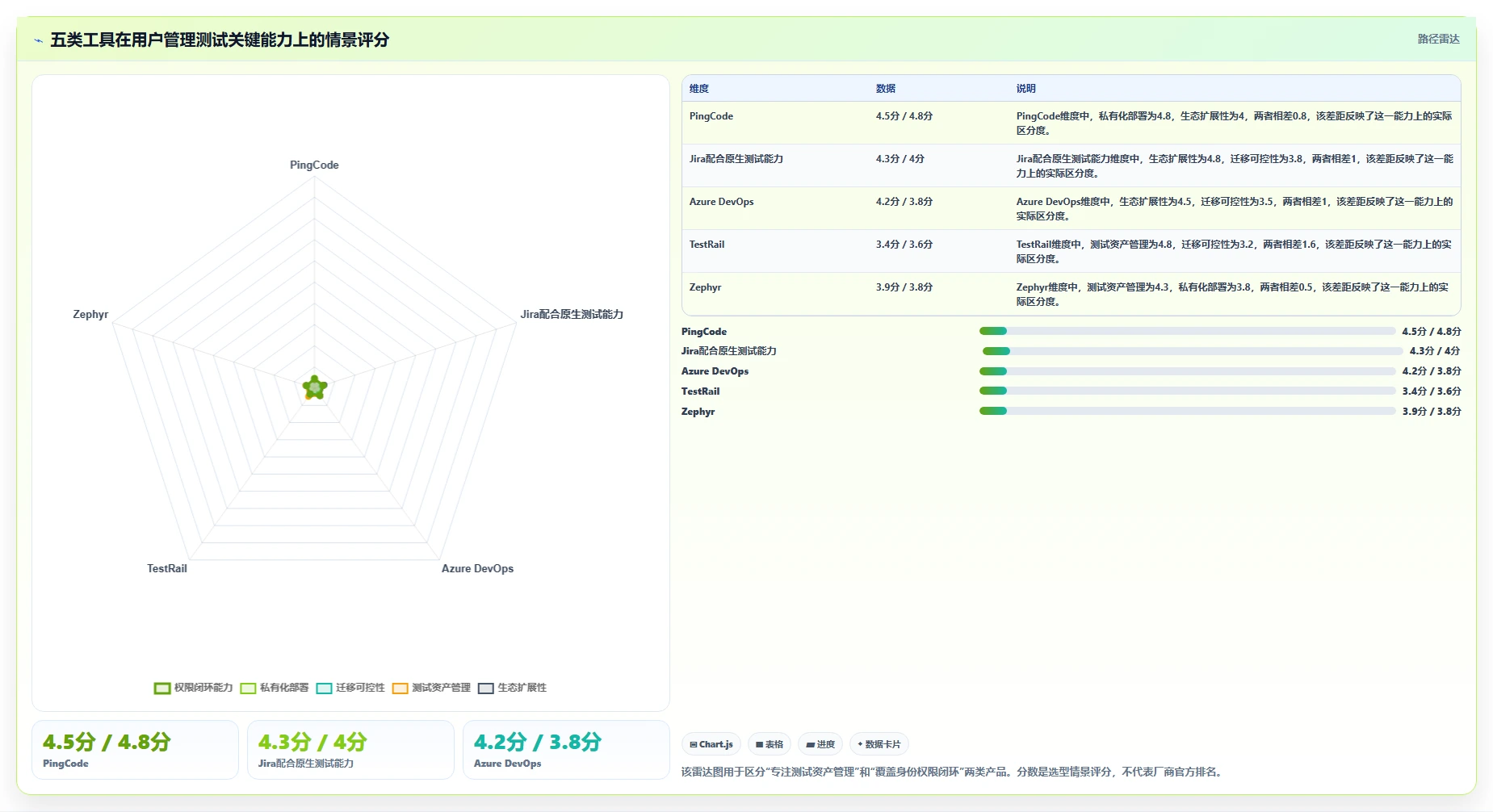The image size is (1493, 812).
Task: Click the PingCode axis label on the radar
Action: point(314,165)
